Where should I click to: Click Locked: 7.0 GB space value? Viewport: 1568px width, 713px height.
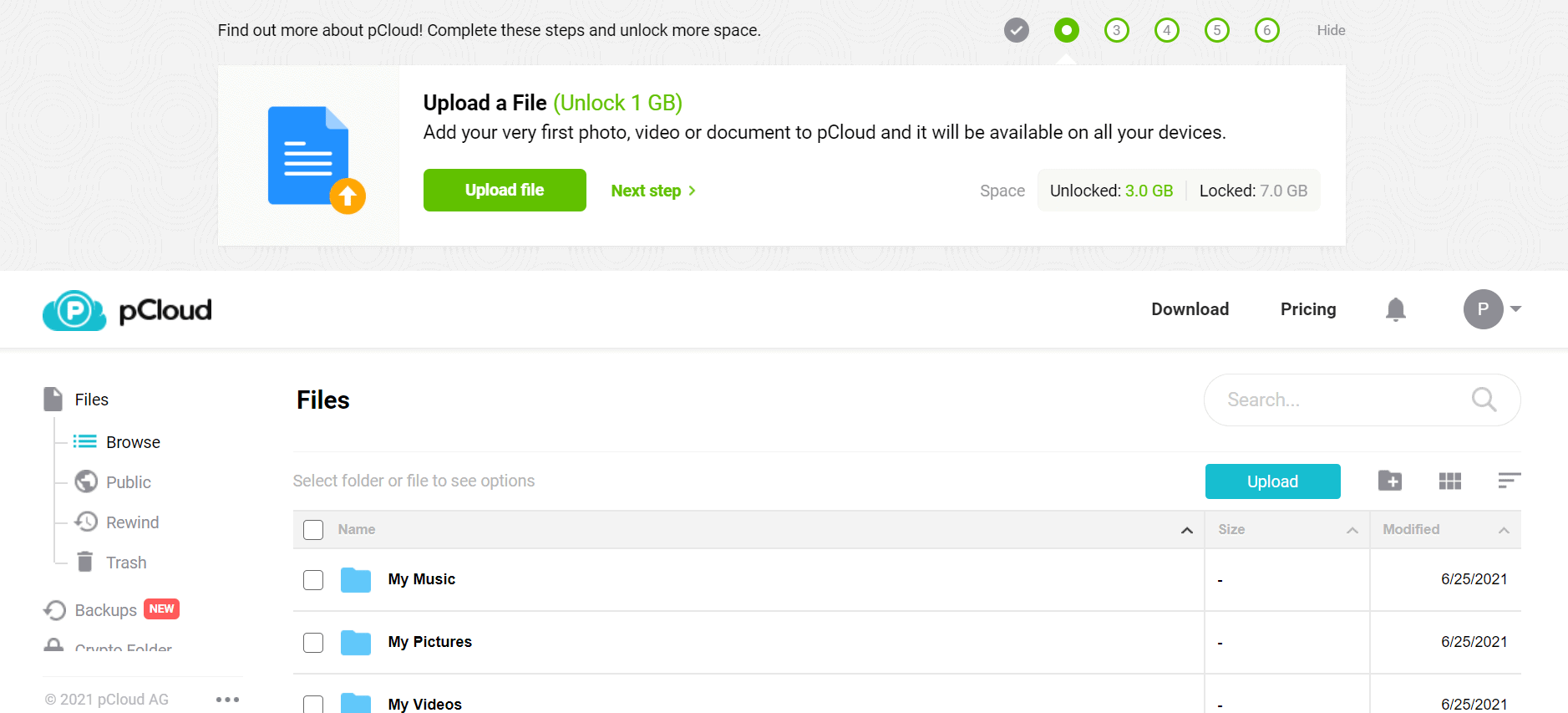pyautogui.click(x=1253, y=191)
